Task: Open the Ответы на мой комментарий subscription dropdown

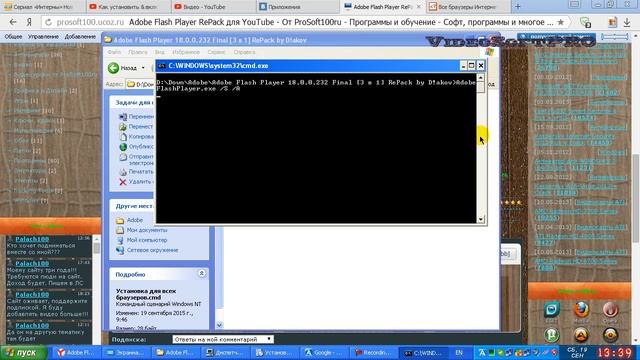Action: point(223,339)
